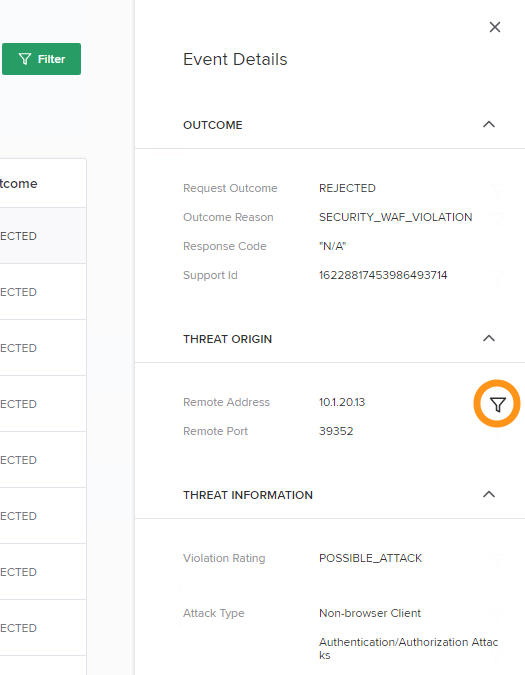525x675 pixels.
Task: Click the POSSIBLE_ATTACK violation rating
Action: (x=370, y=558)
